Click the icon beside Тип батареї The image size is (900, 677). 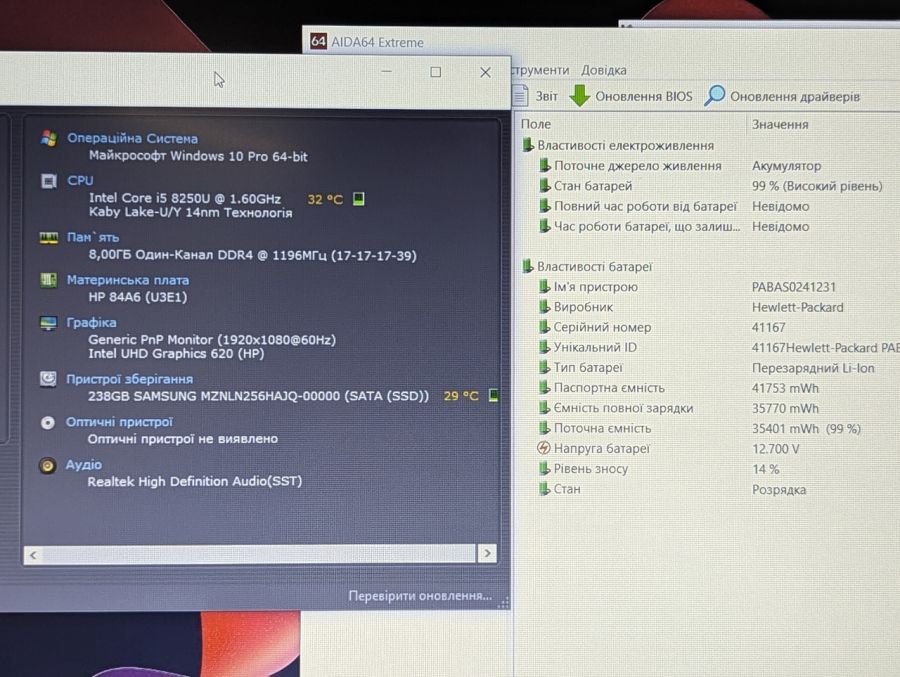coord(544,367)
